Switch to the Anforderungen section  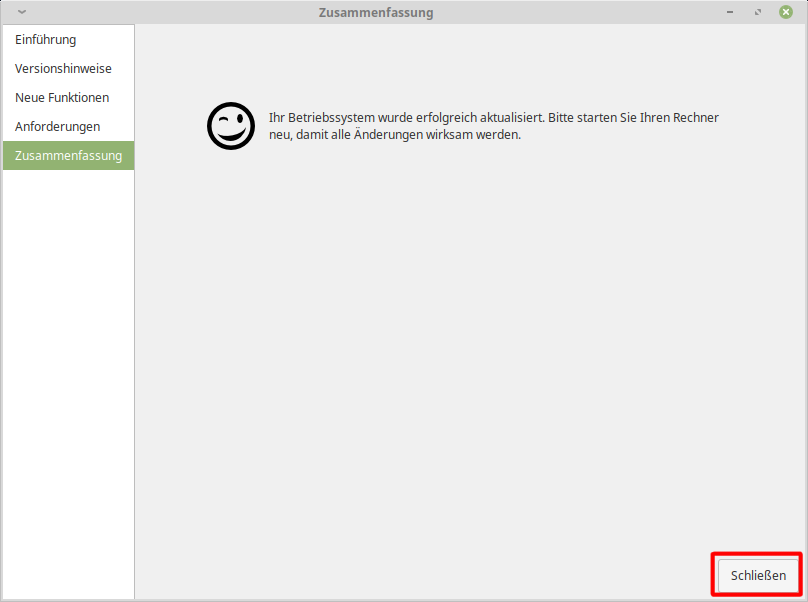click(x=57, y=127)
